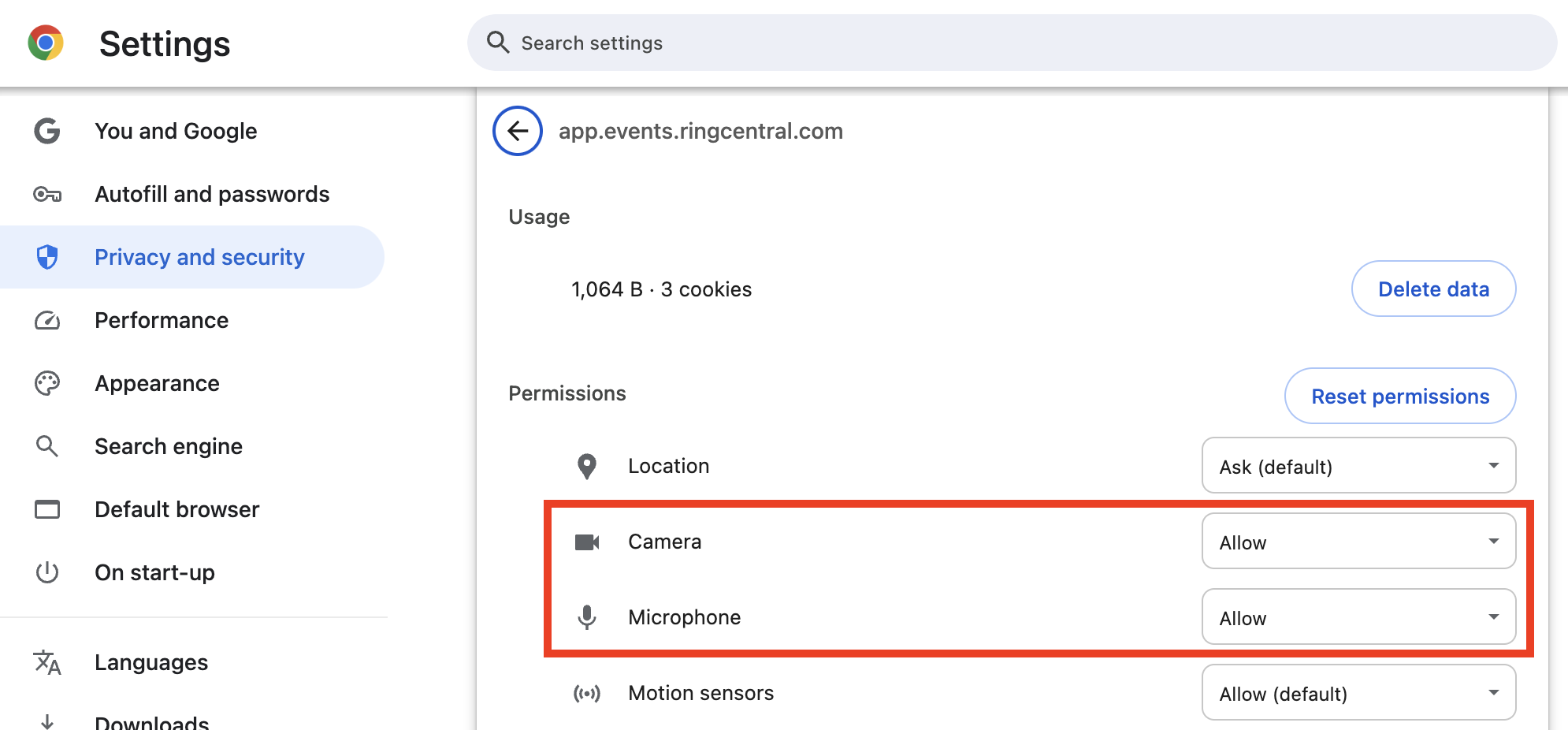Open Default browser section
This screenshot has height=730, width=1568.
(x=192, y=509)
